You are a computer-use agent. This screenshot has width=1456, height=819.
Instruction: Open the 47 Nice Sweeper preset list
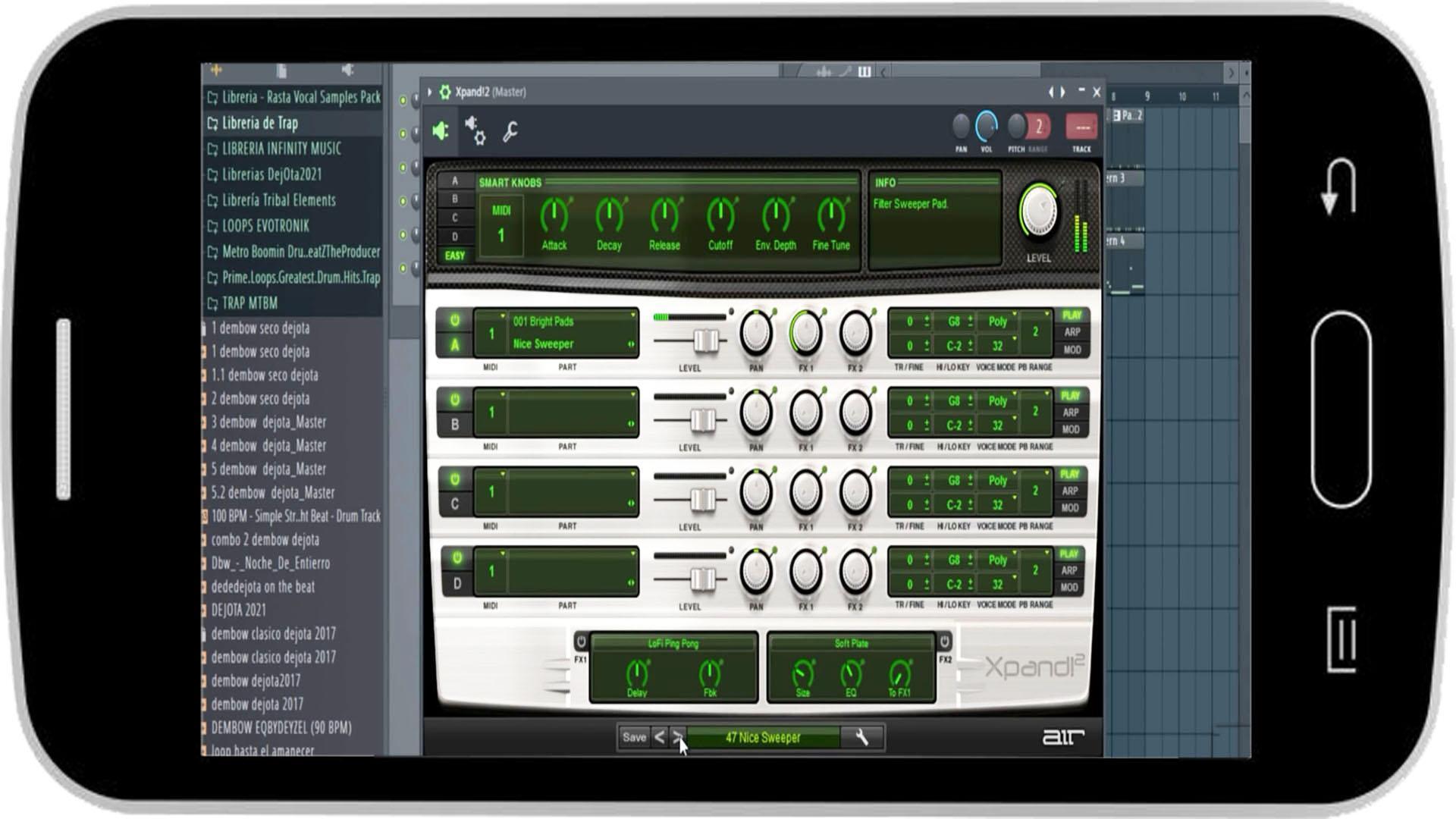(763, 737)
